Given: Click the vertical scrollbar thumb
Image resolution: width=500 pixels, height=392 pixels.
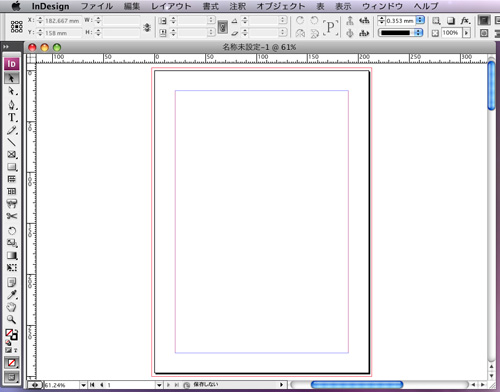Looking at the screenshot, I should tap(492, 85).
